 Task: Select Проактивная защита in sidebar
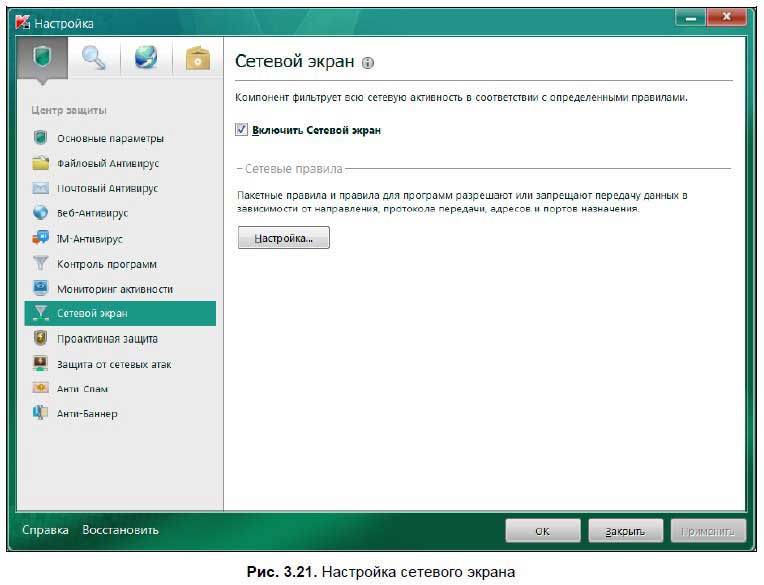(x=120, y=339)
